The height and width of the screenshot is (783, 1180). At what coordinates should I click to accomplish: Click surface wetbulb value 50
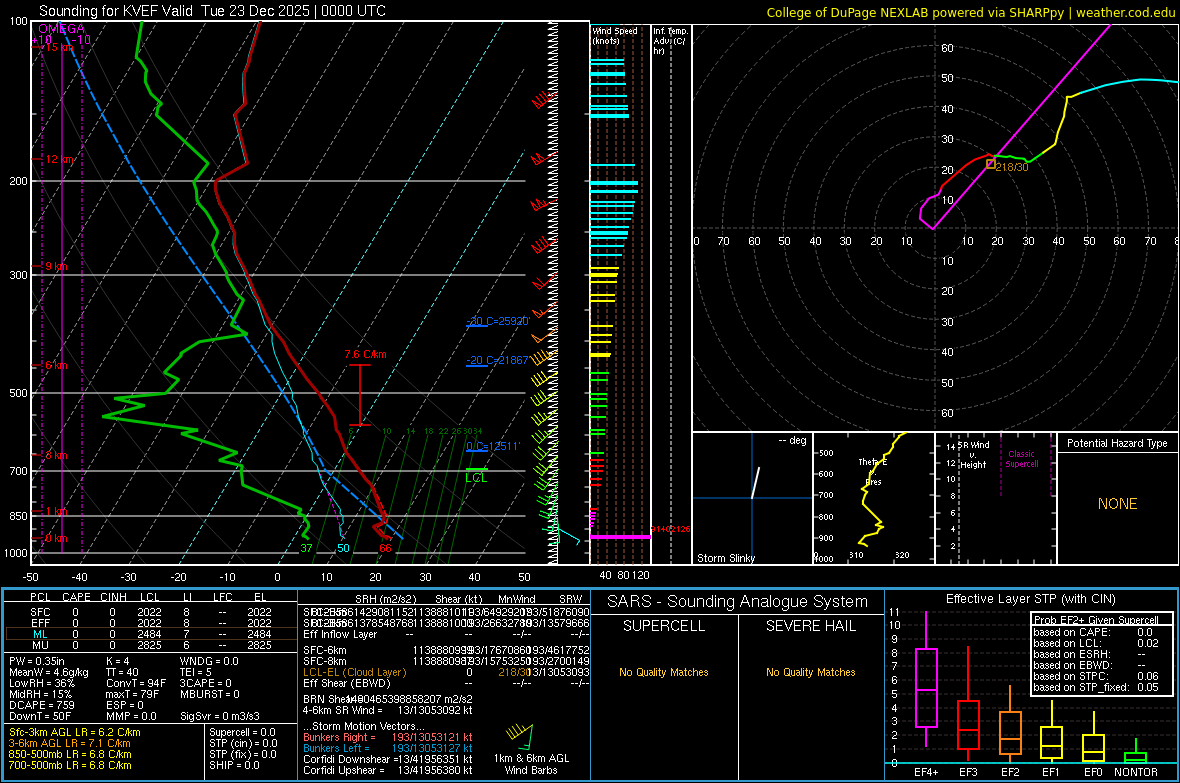point(343,548)
